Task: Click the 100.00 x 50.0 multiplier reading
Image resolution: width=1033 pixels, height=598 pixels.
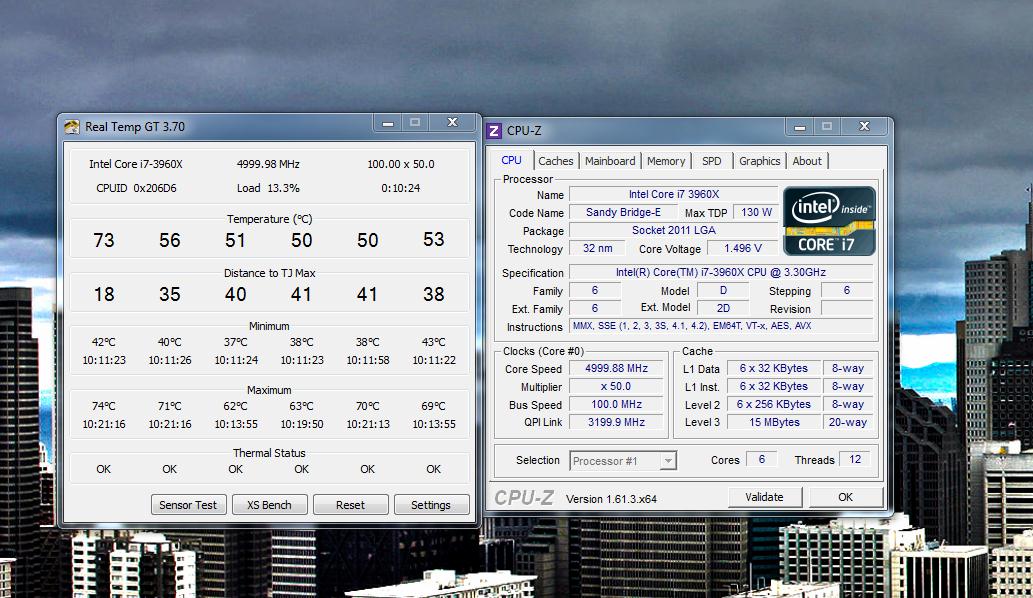Action: [401, 164]
